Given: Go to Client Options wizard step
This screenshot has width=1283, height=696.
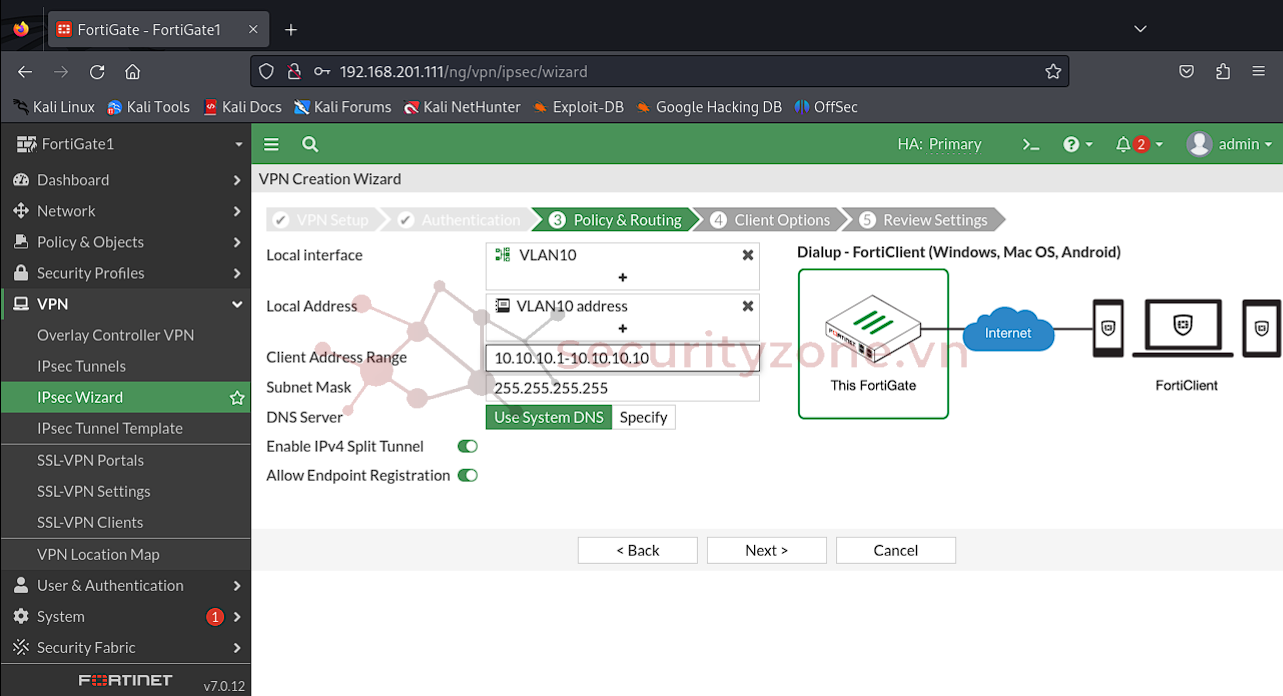Looking at the screenshot, I should coord(771,220).
